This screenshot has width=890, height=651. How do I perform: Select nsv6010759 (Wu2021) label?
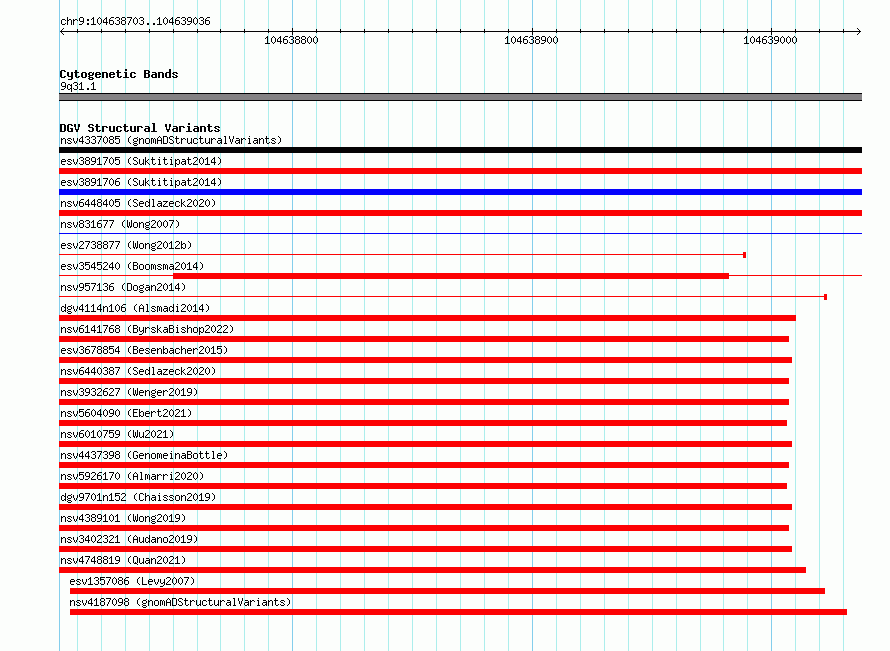tap(117, 434)
